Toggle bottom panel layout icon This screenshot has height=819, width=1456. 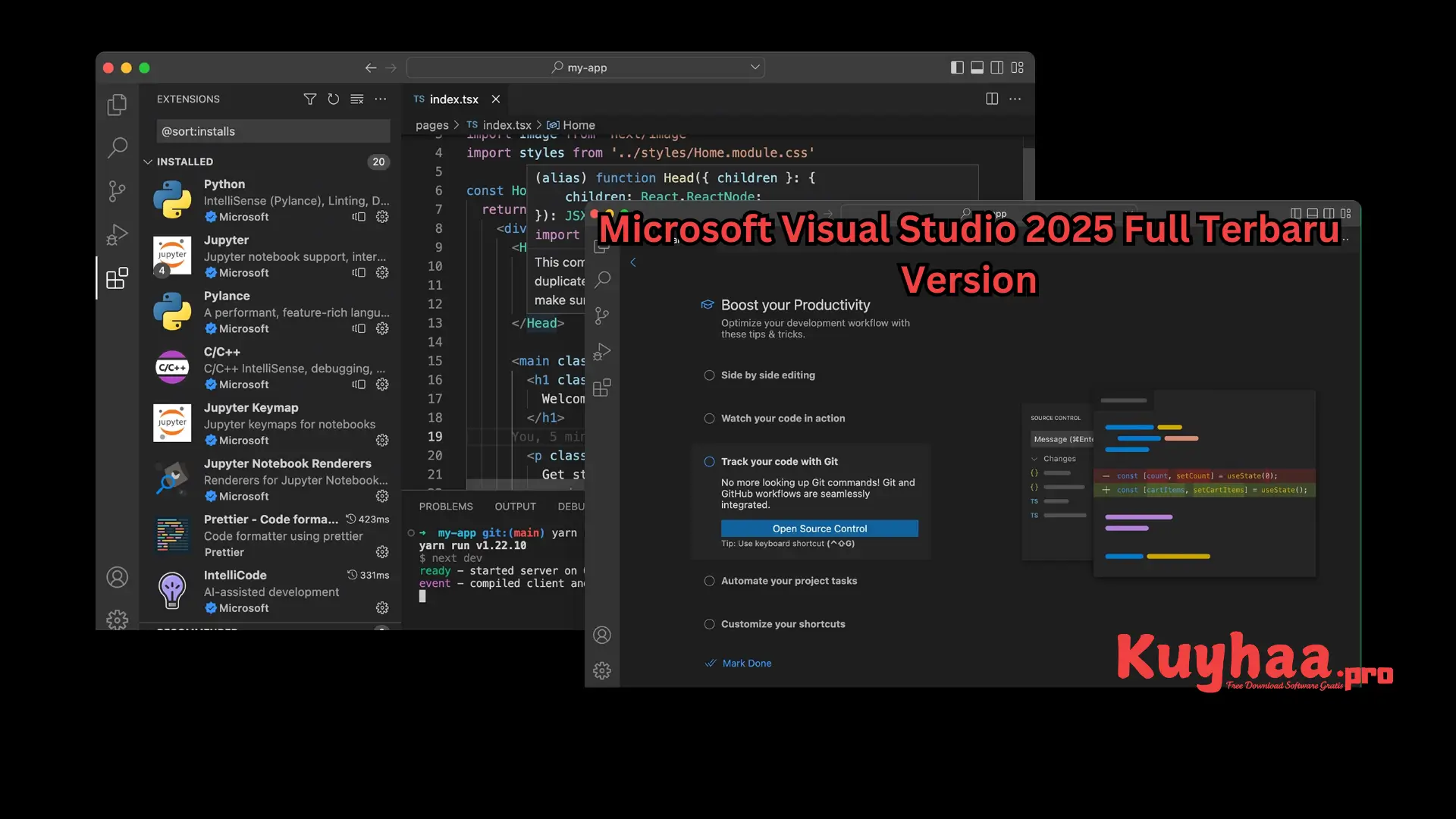click(977, 67)
